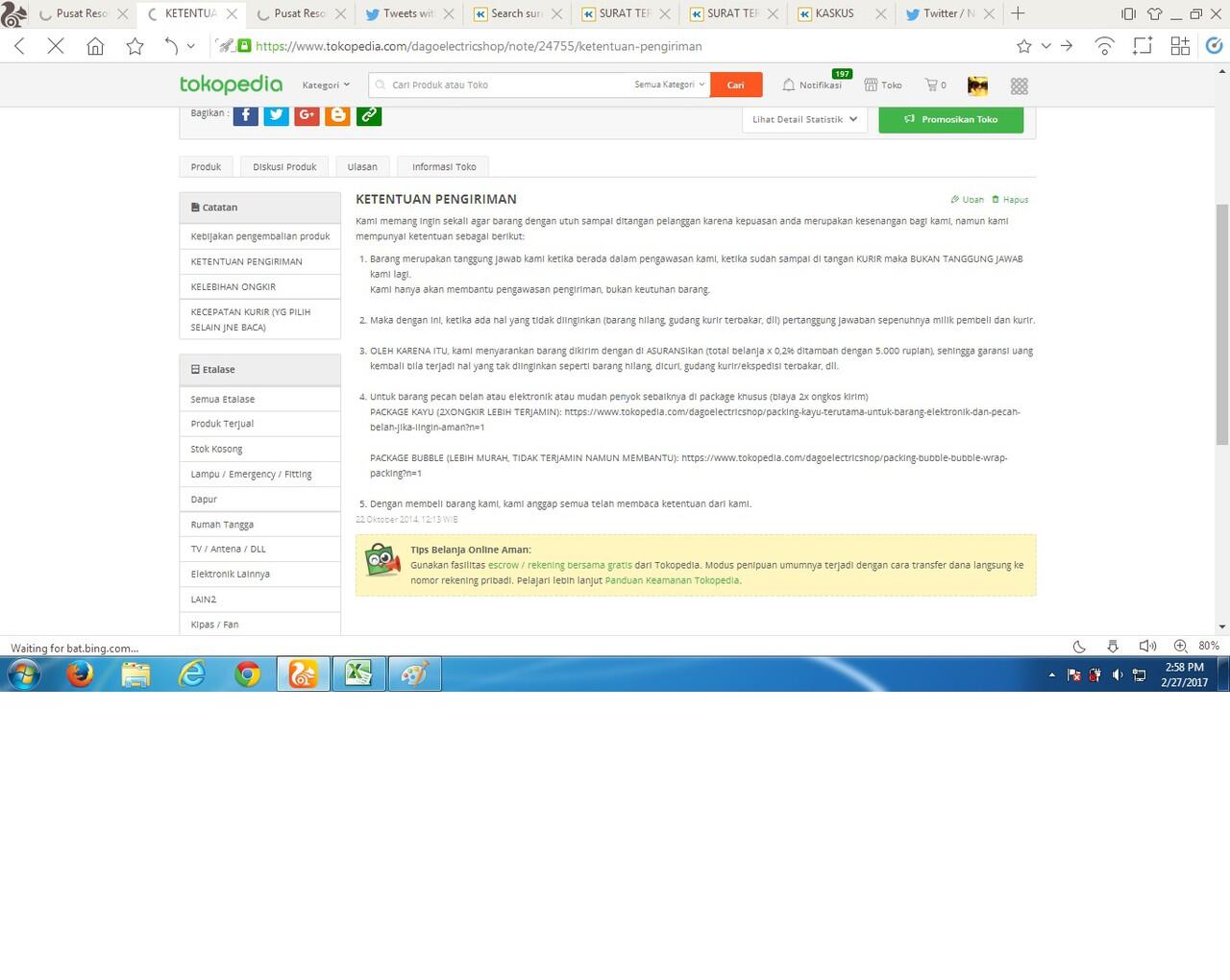Show hidden system tray icons
Image resolution: width=1230 pixels, height=980 pixels.
1052,674
